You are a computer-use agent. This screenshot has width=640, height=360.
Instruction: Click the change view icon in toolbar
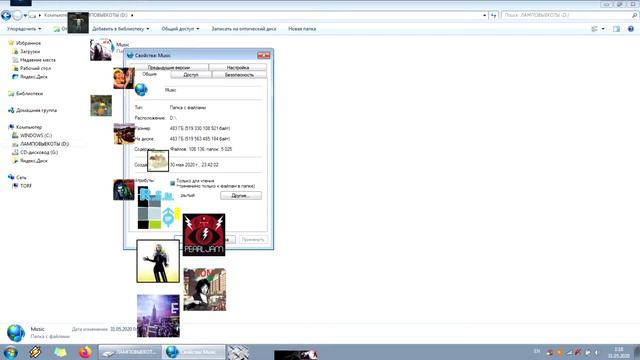[594, 29]
